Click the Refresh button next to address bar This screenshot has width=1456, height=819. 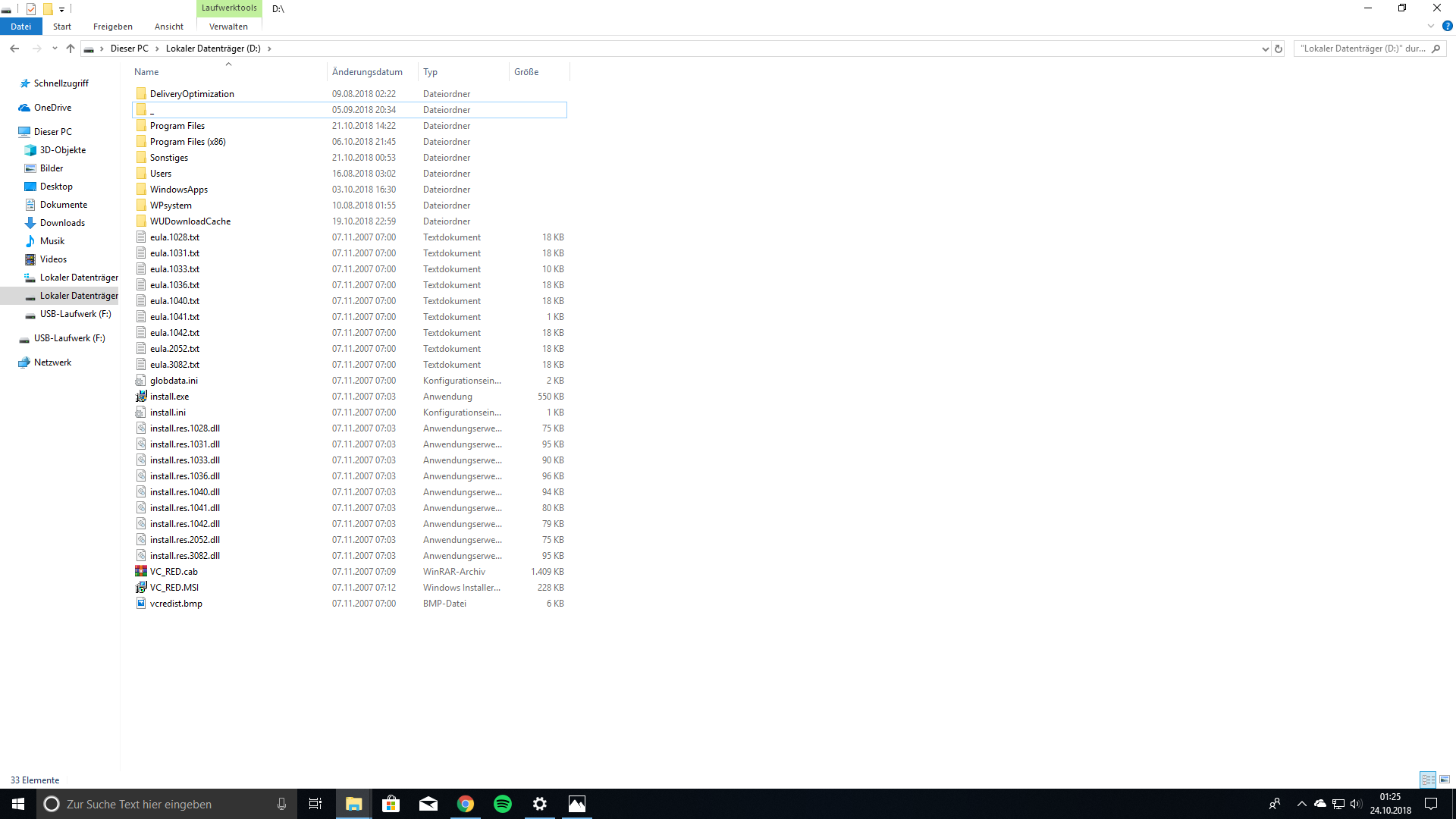point(1279,49)
